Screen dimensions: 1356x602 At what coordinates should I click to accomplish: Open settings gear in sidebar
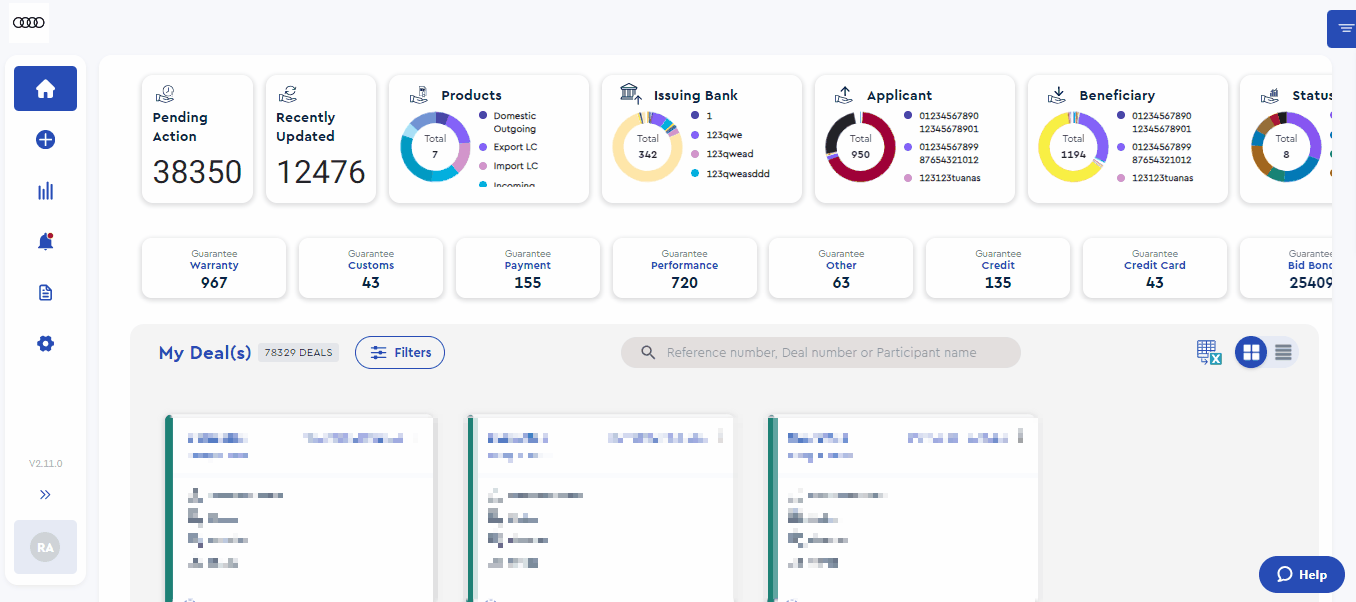pyautogui.click(x=45, y=343)
